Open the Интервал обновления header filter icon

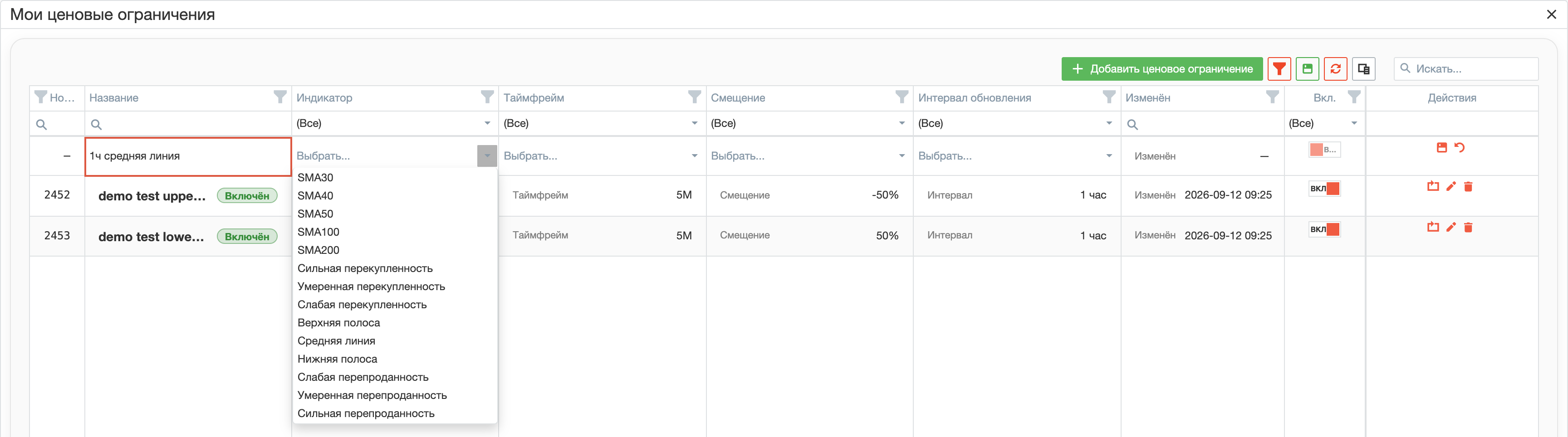point(1109,97)
